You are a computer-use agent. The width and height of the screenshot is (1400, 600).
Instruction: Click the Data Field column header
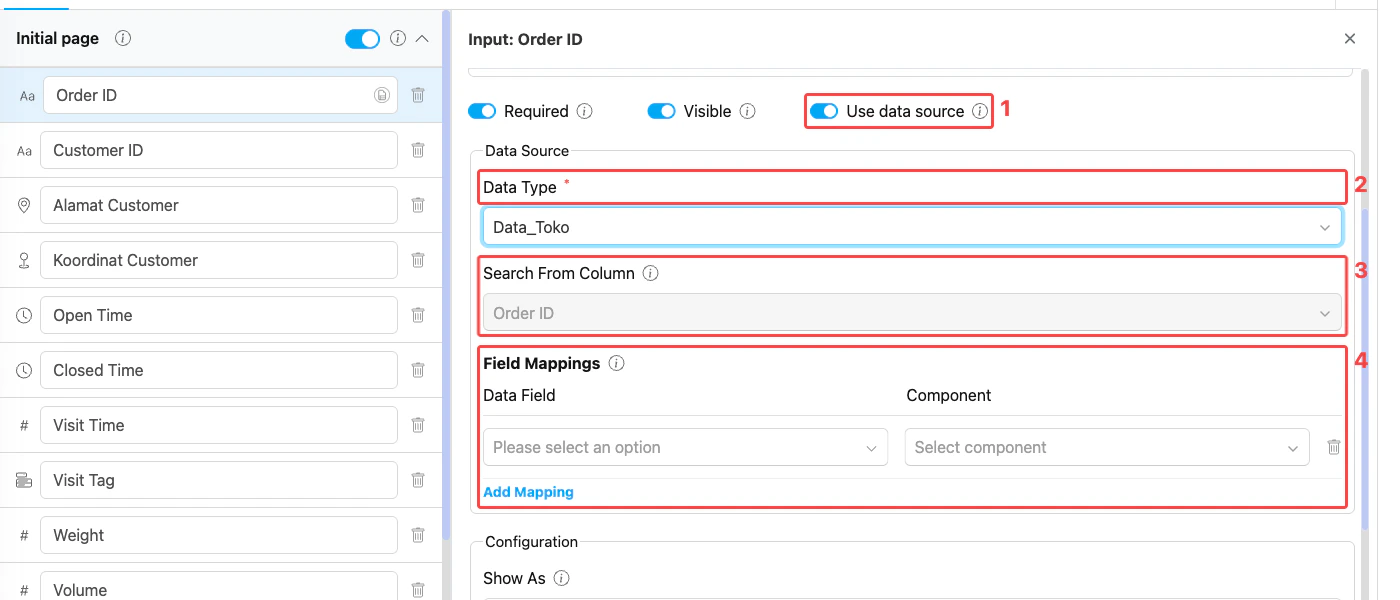click(x=519, y=396)
